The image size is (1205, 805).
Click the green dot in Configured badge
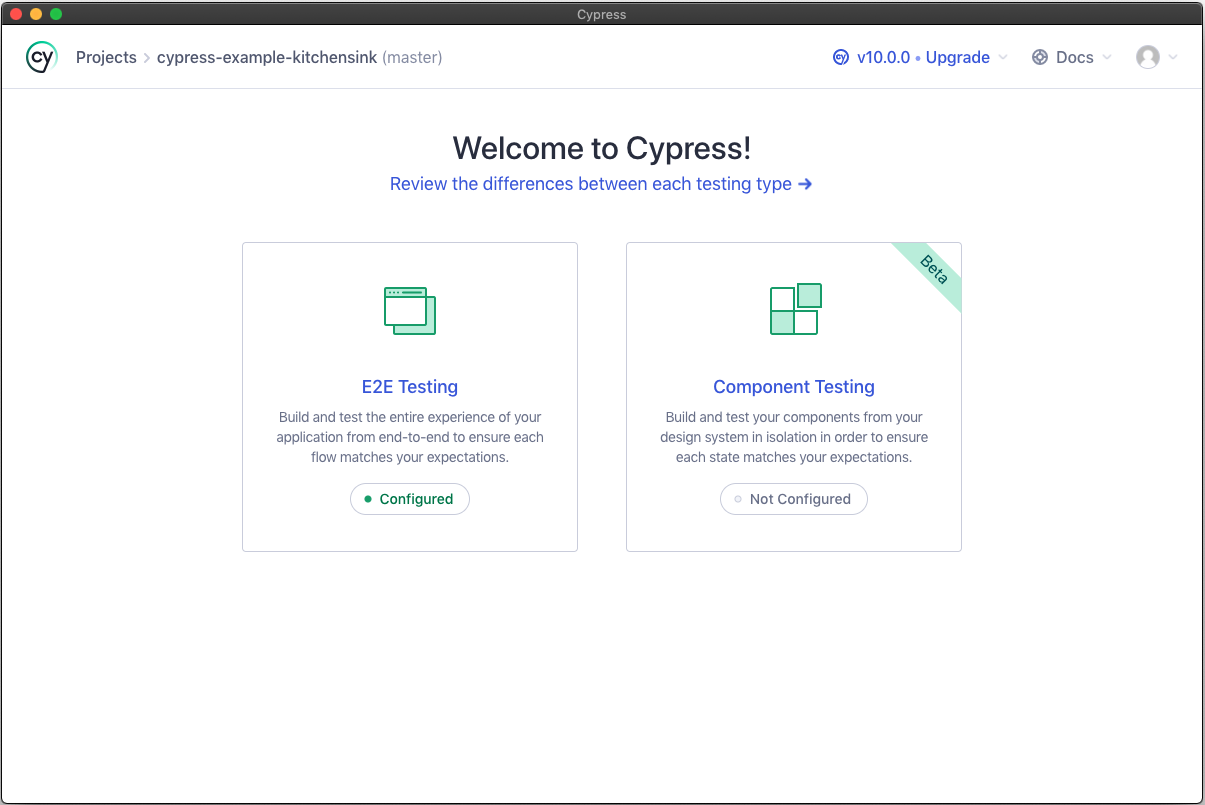point(368,499)
